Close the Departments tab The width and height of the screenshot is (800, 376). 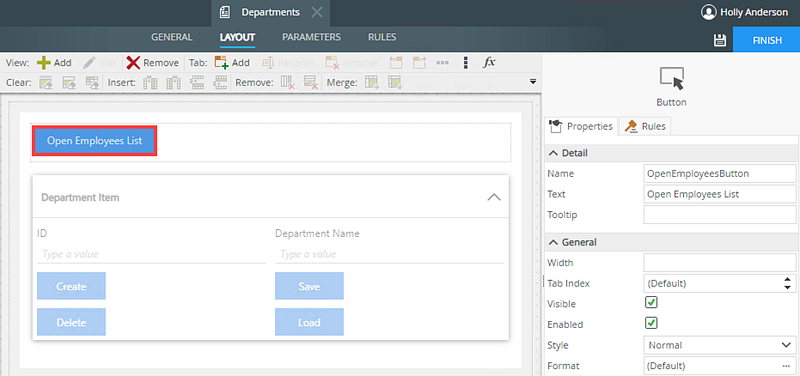[317, 12]
